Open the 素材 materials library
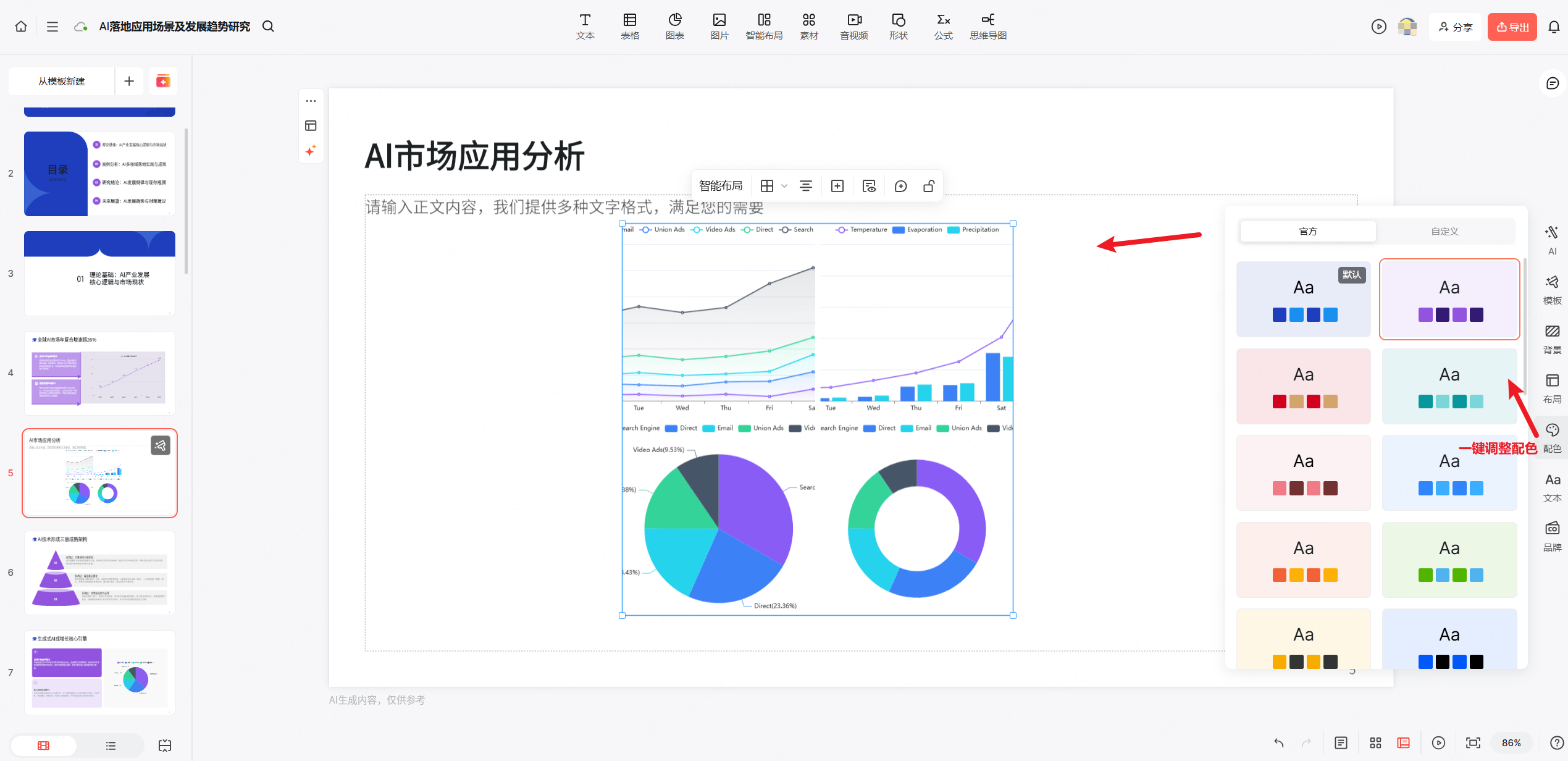 coord(809,27)
